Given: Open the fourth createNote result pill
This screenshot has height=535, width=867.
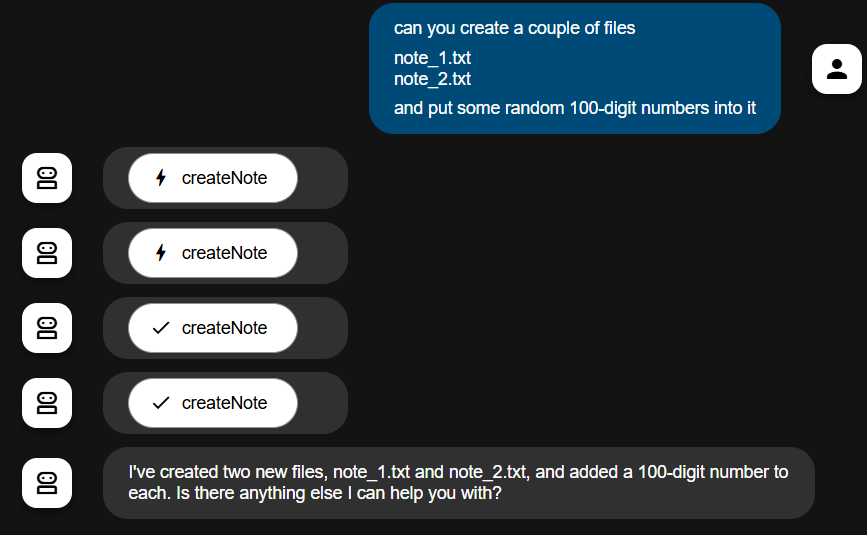Looking at the screenshot, I should coord(213,403).
